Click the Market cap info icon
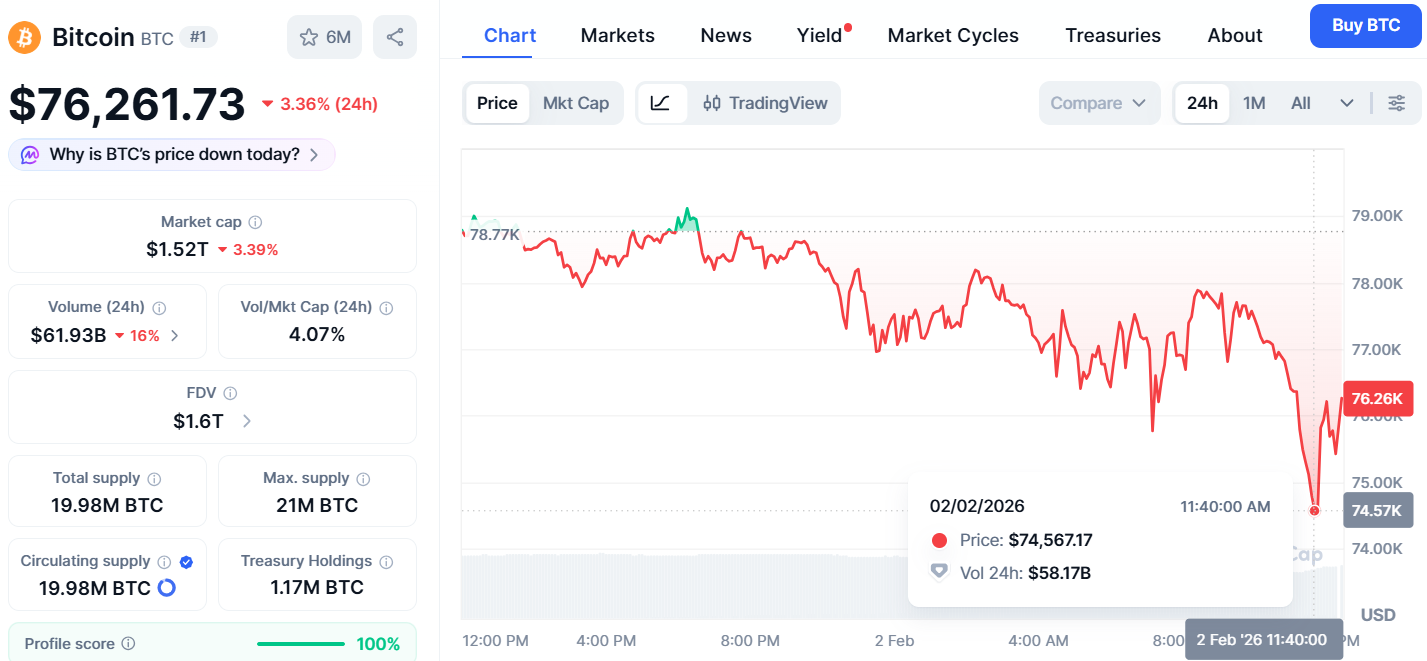Image resolution: width=1427 pixels, height=661 pixels. point(255,222)
